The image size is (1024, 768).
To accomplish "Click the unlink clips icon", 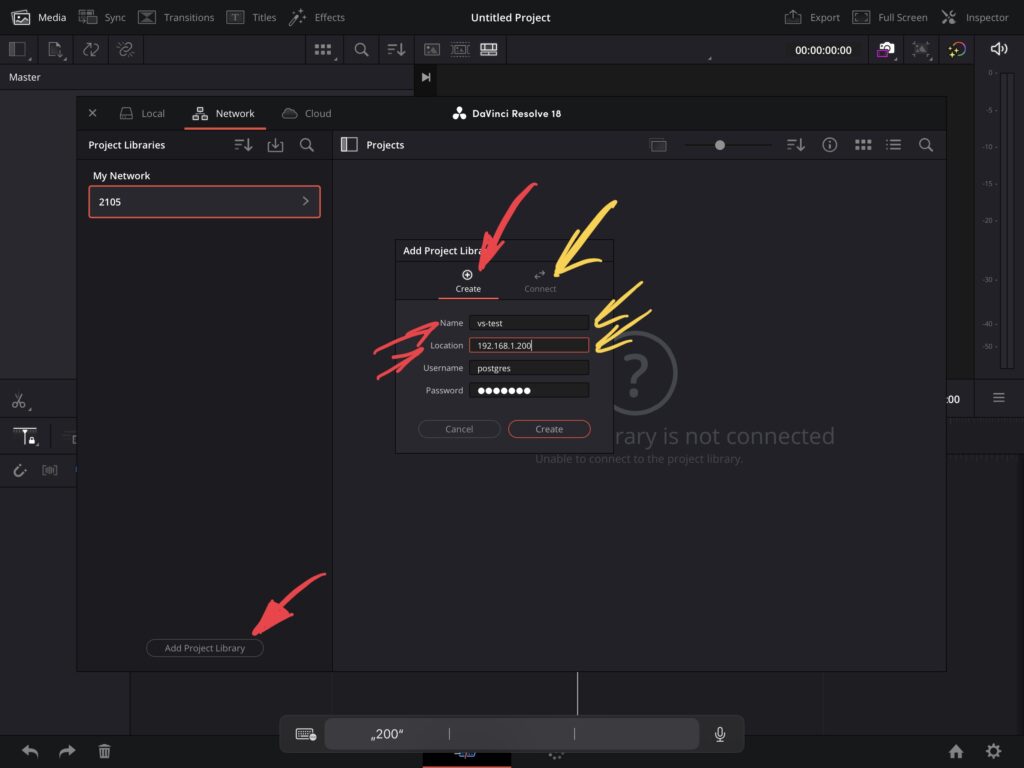I will [x=125, y=50].
